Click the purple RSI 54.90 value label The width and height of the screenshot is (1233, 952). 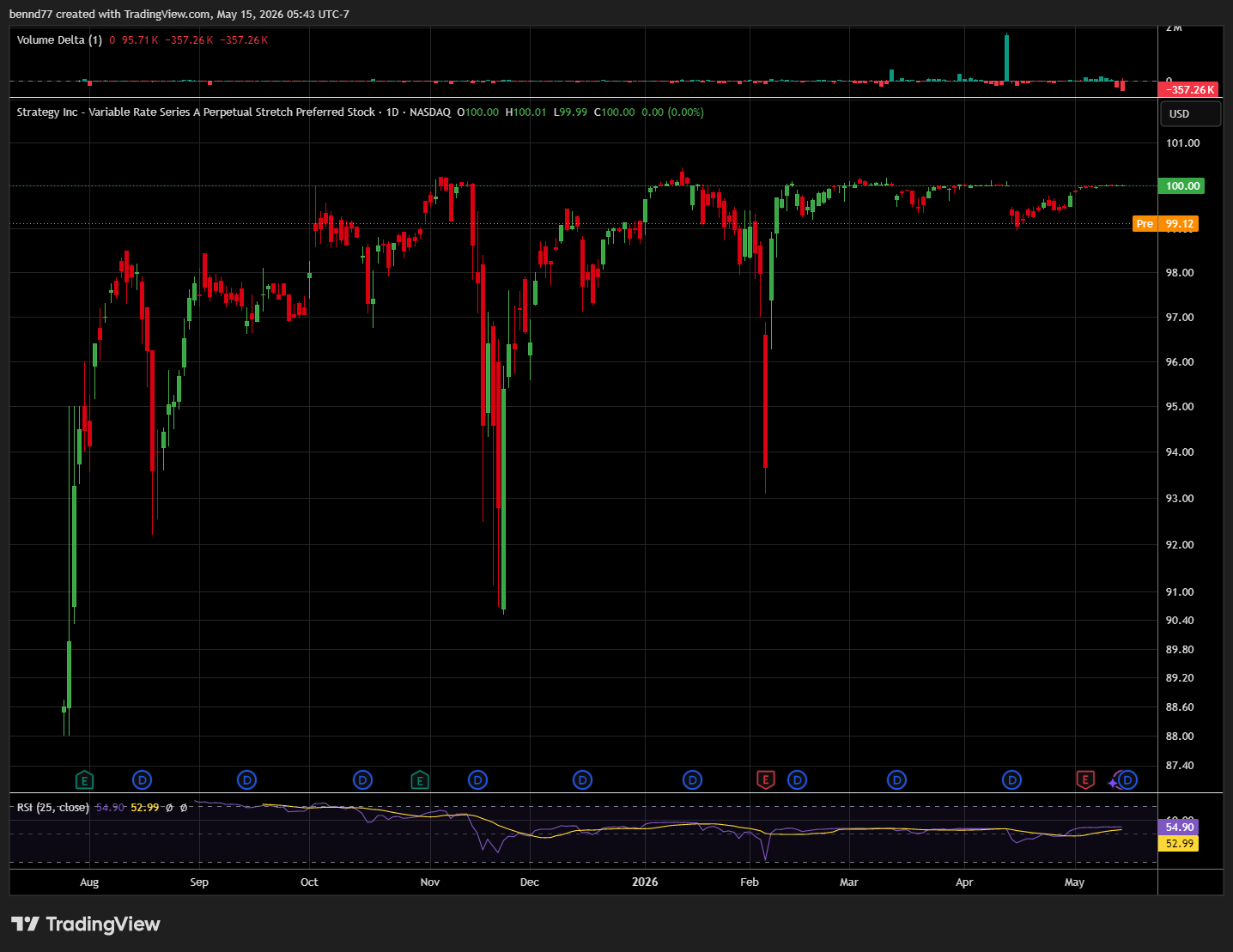click(x=1179, y=828)
